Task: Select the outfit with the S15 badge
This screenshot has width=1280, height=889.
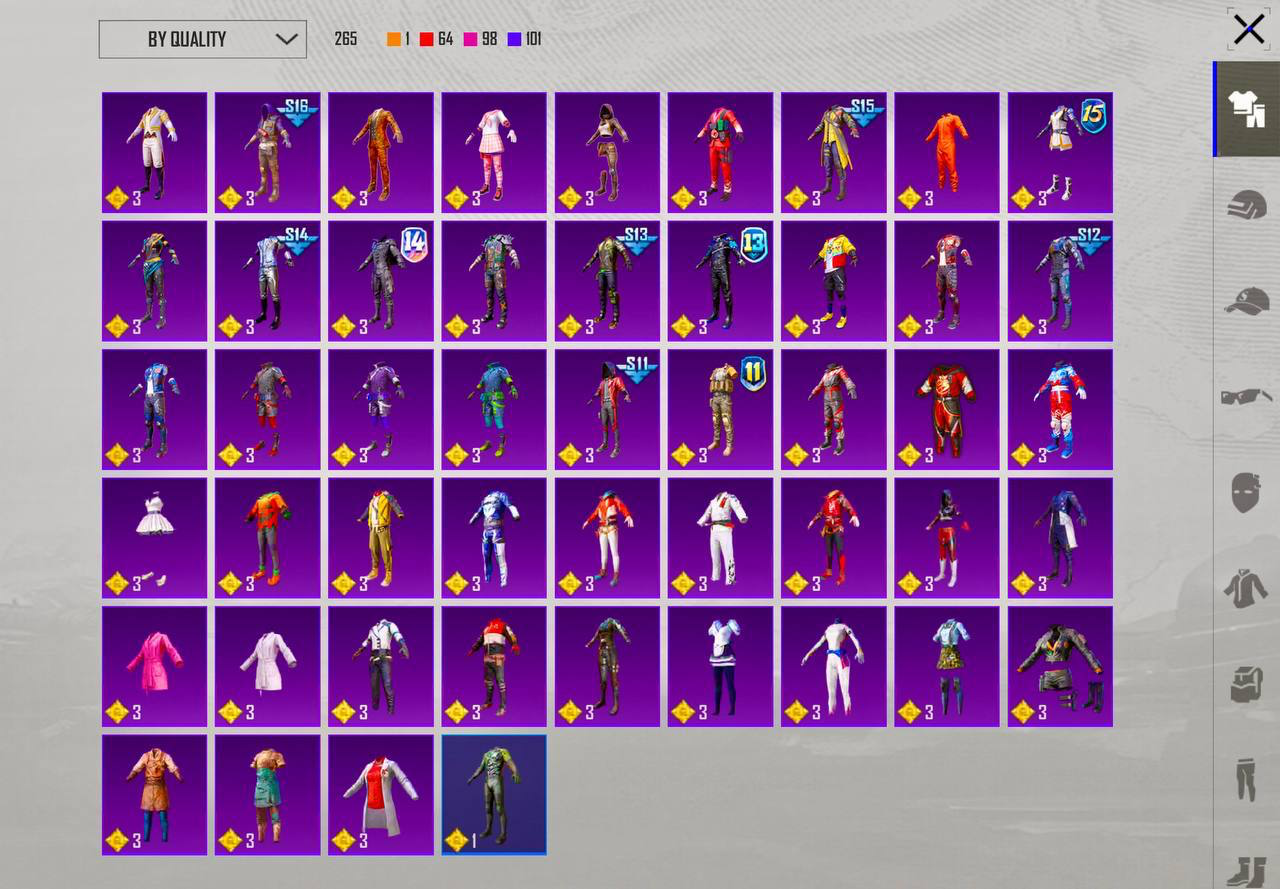Action: coord(834,153)
